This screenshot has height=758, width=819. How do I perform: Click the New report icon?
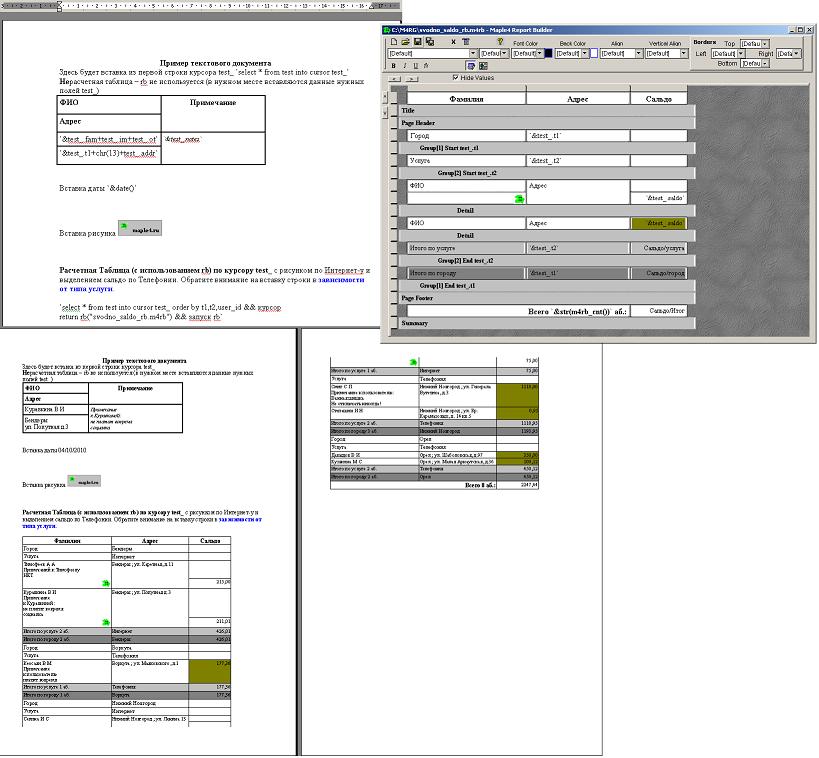[x=392, y=42]
